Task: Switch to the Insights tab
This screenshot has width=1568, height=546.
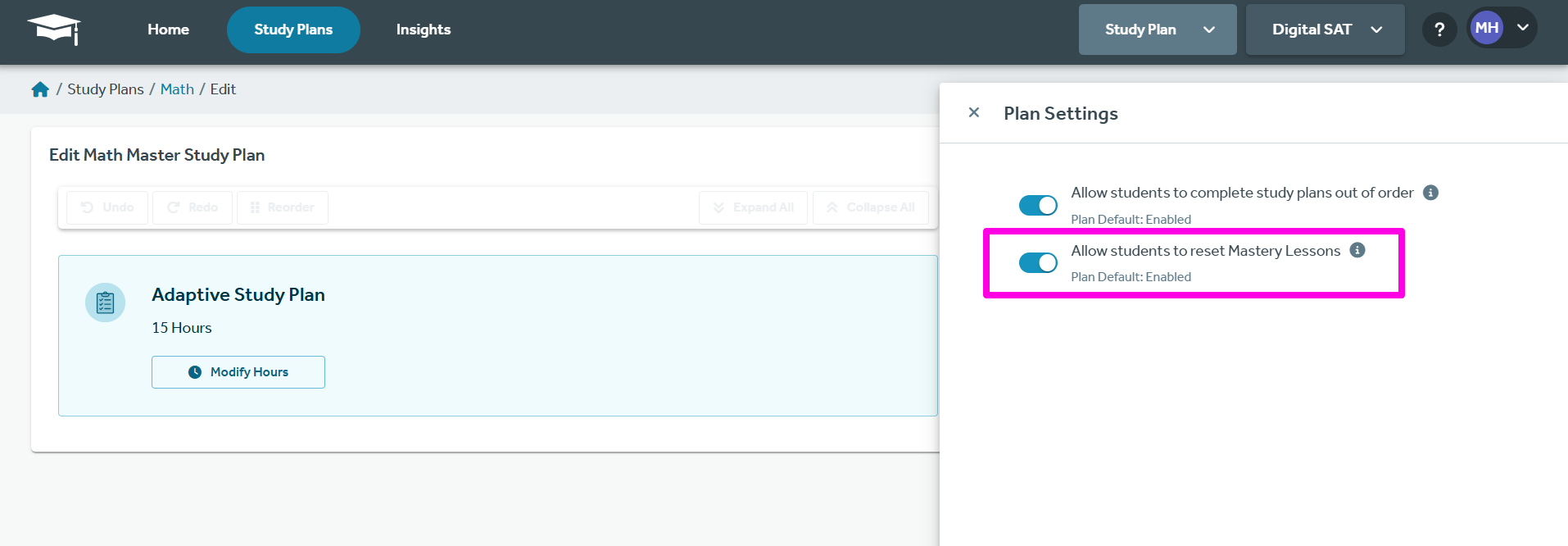Action: [x=423, y=30]
